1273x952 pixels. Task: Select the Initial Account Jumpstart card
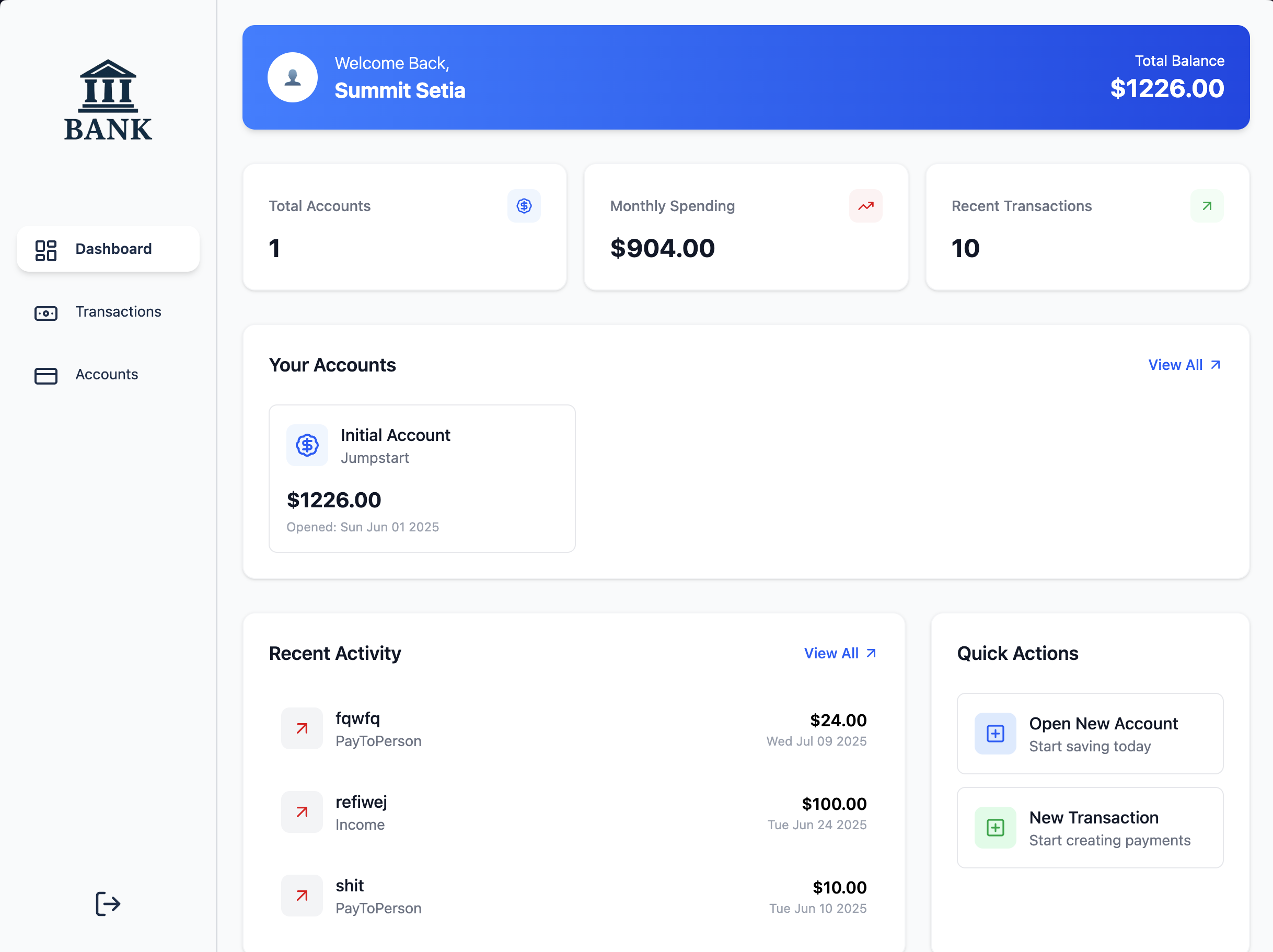point(422,478)
